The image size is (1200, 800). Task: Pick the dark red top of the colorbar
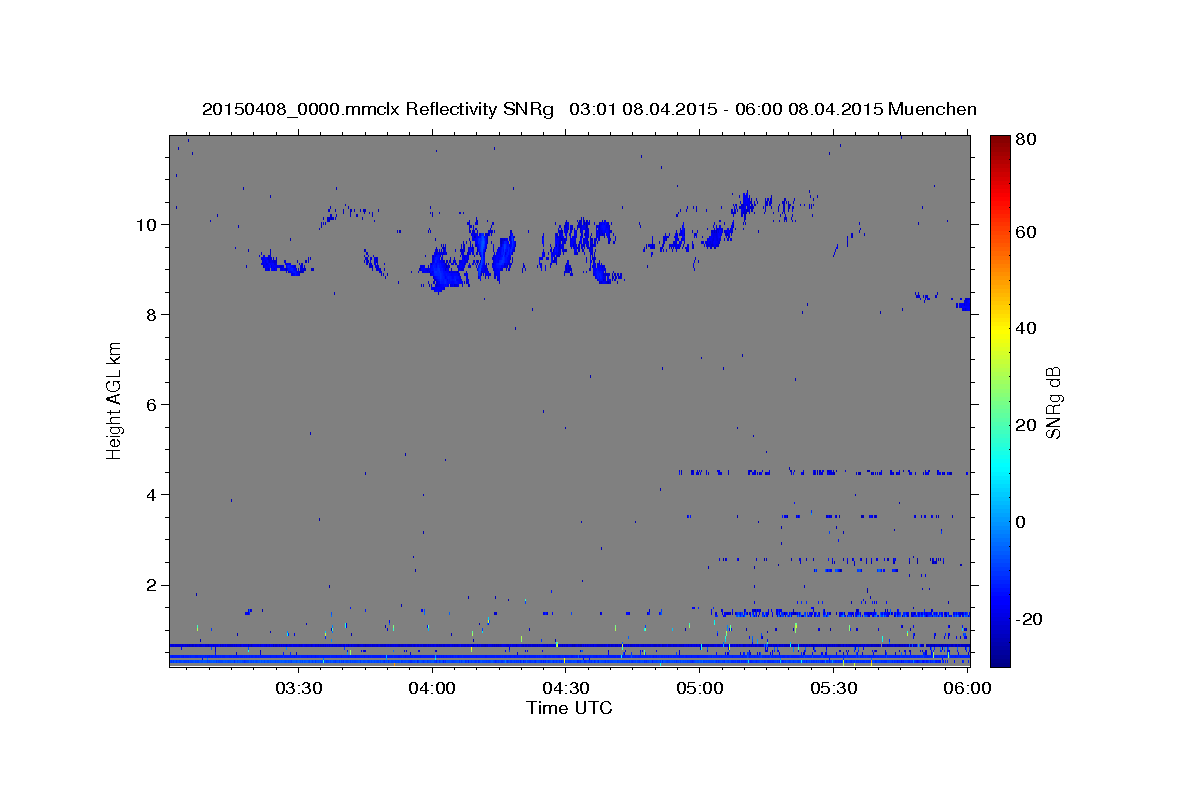point(1000,142)
